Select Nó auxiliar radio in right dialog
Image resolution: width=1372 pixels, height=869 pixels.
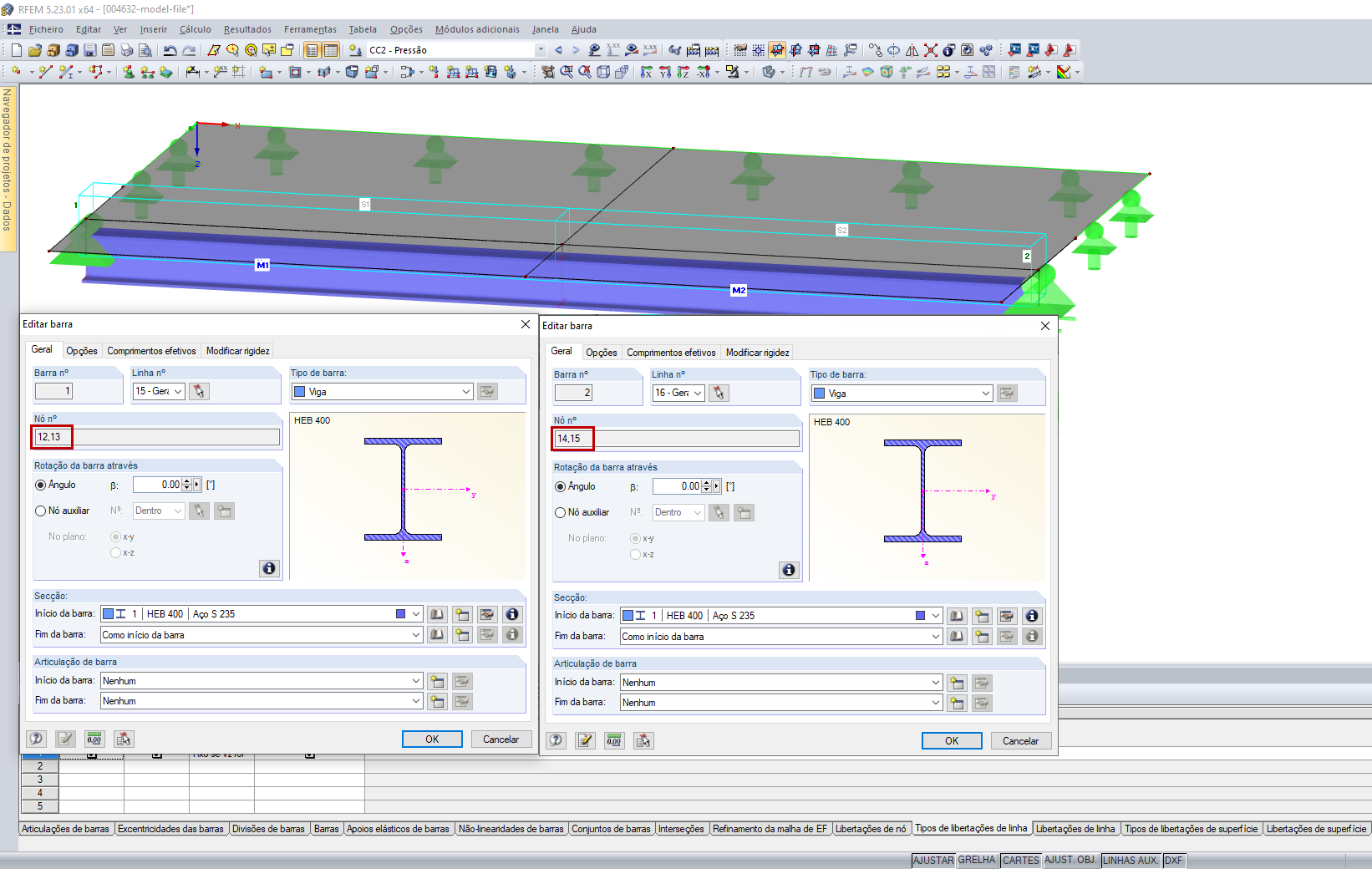point(560,512)
